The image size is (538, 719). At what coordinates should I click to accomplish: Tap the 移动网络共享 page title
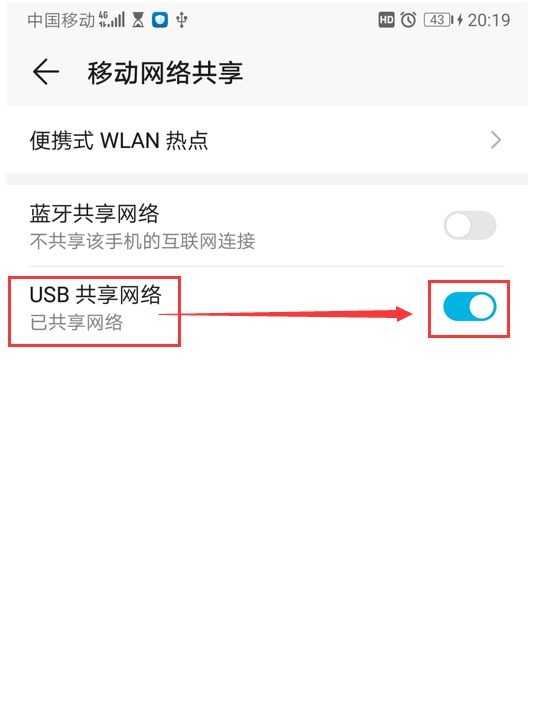click(165, 72)
